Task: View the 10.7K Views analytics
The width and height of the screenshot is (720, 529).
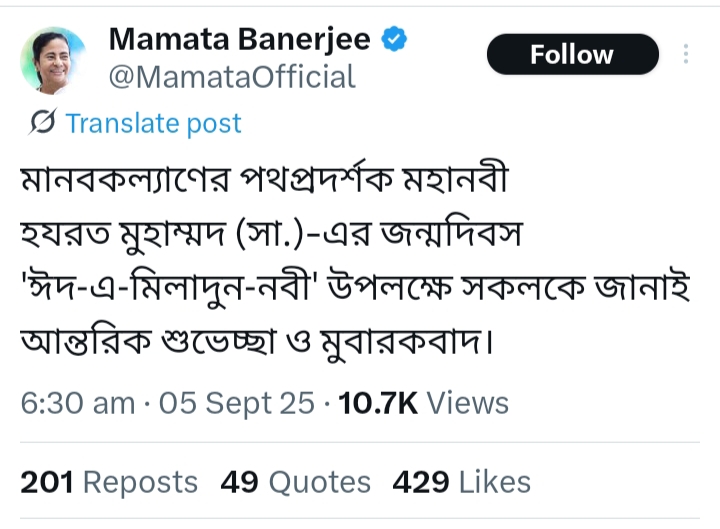Action: [x=424, y=402]
